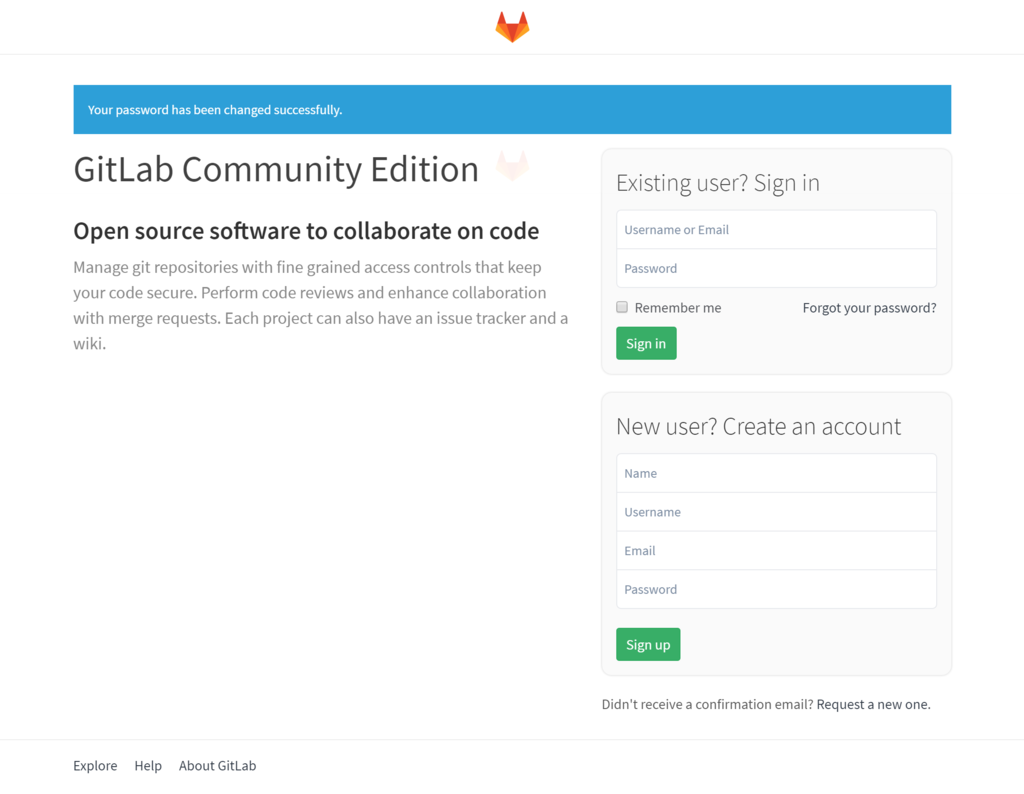Request a new confirmation email link
Image resolution: width=1024 pixels, height=794 pixels.
pos(873,705)
